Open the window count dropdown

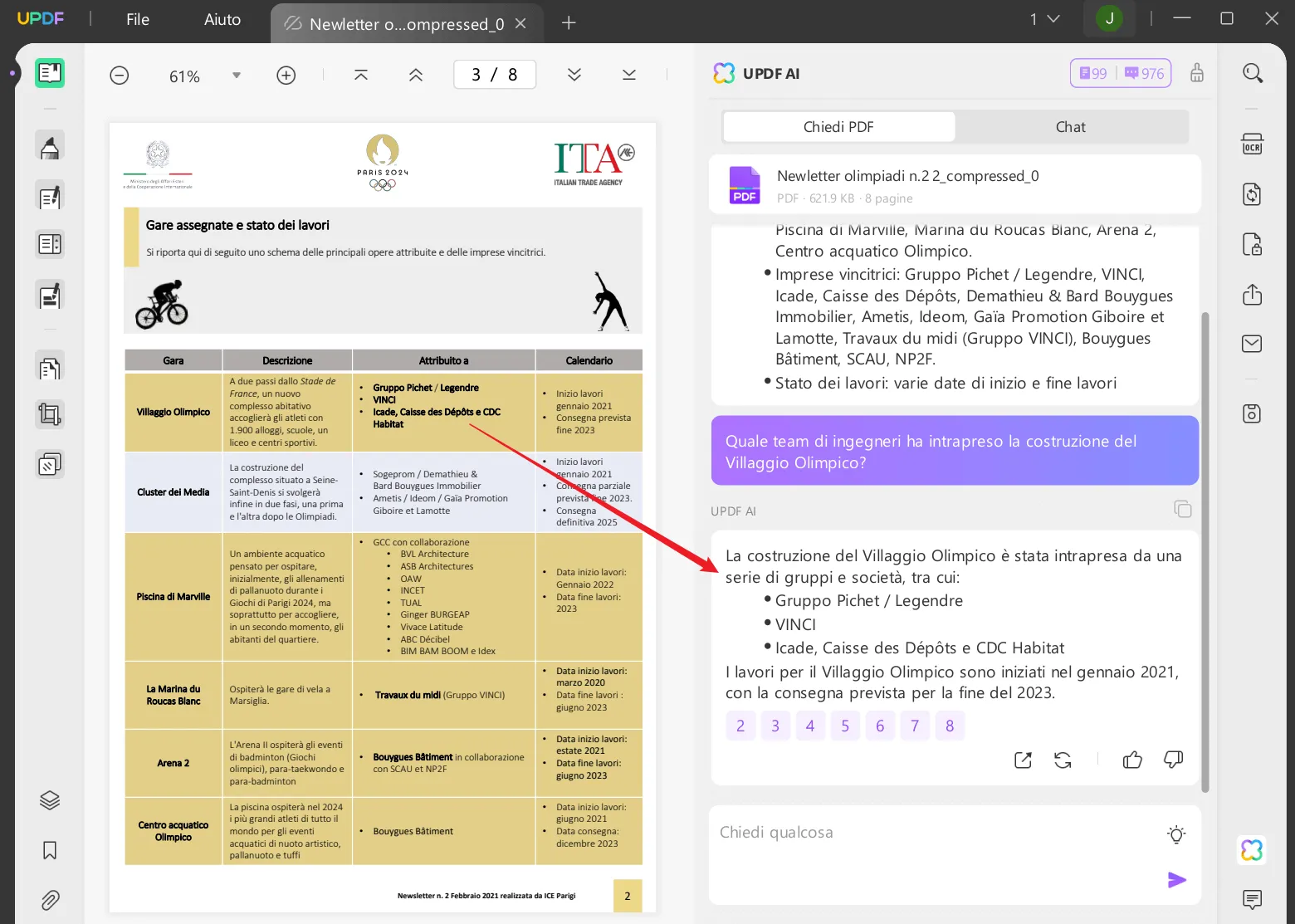click(1045, 19)
